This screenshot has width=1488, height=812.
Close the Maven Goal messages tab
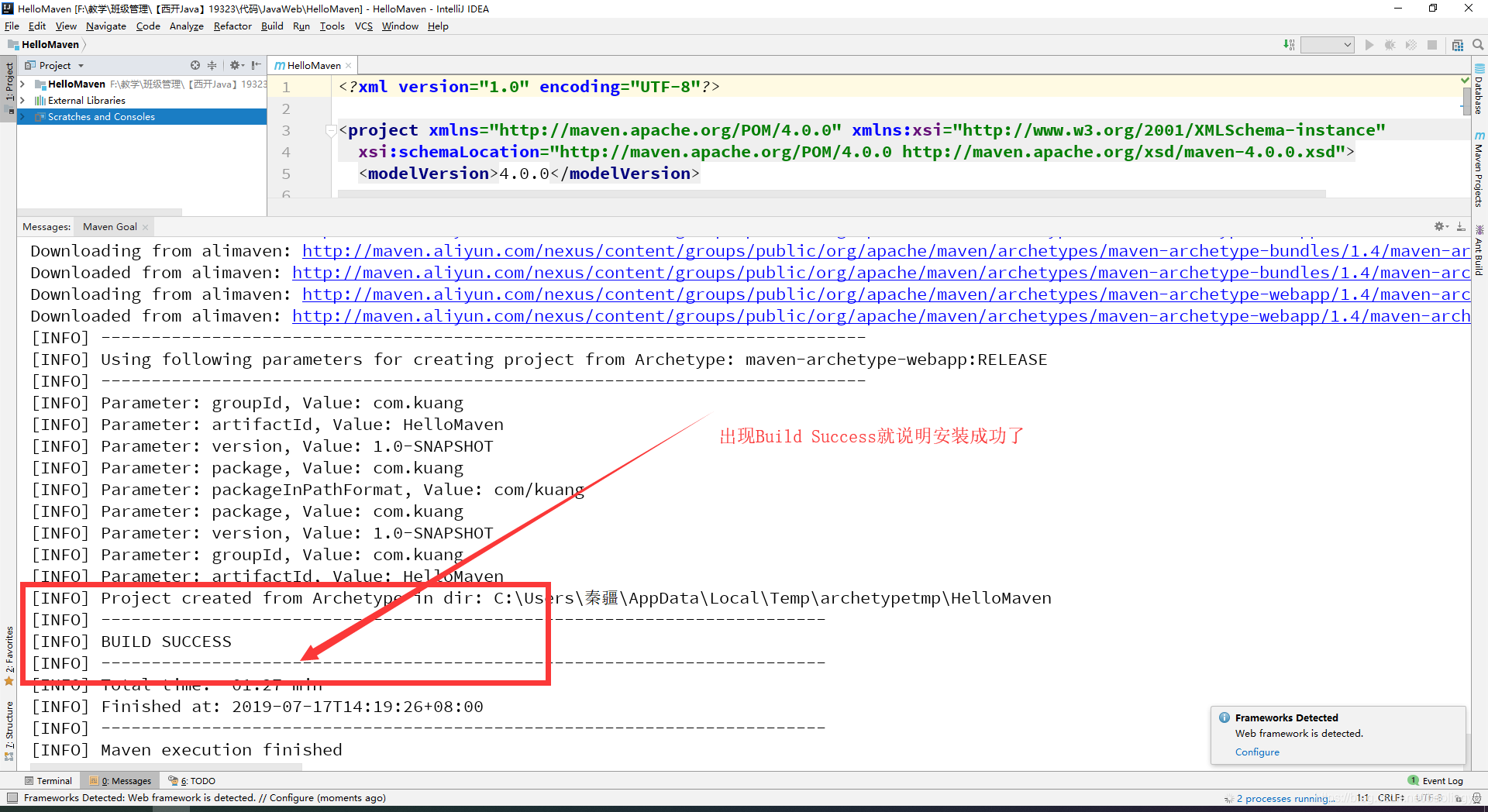click(x=145, y=227)
